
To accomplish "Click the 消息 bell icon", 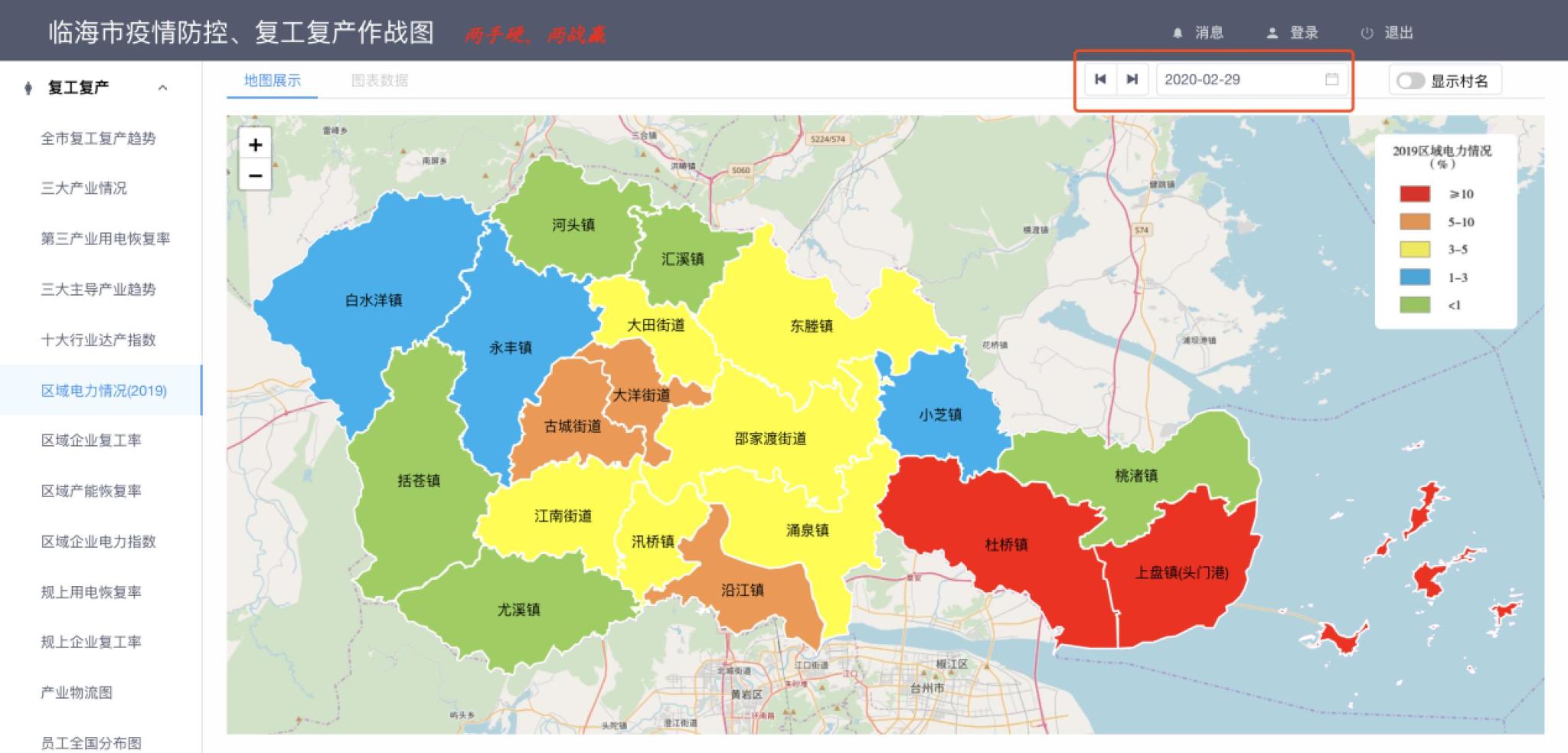I will (1178, 33).
